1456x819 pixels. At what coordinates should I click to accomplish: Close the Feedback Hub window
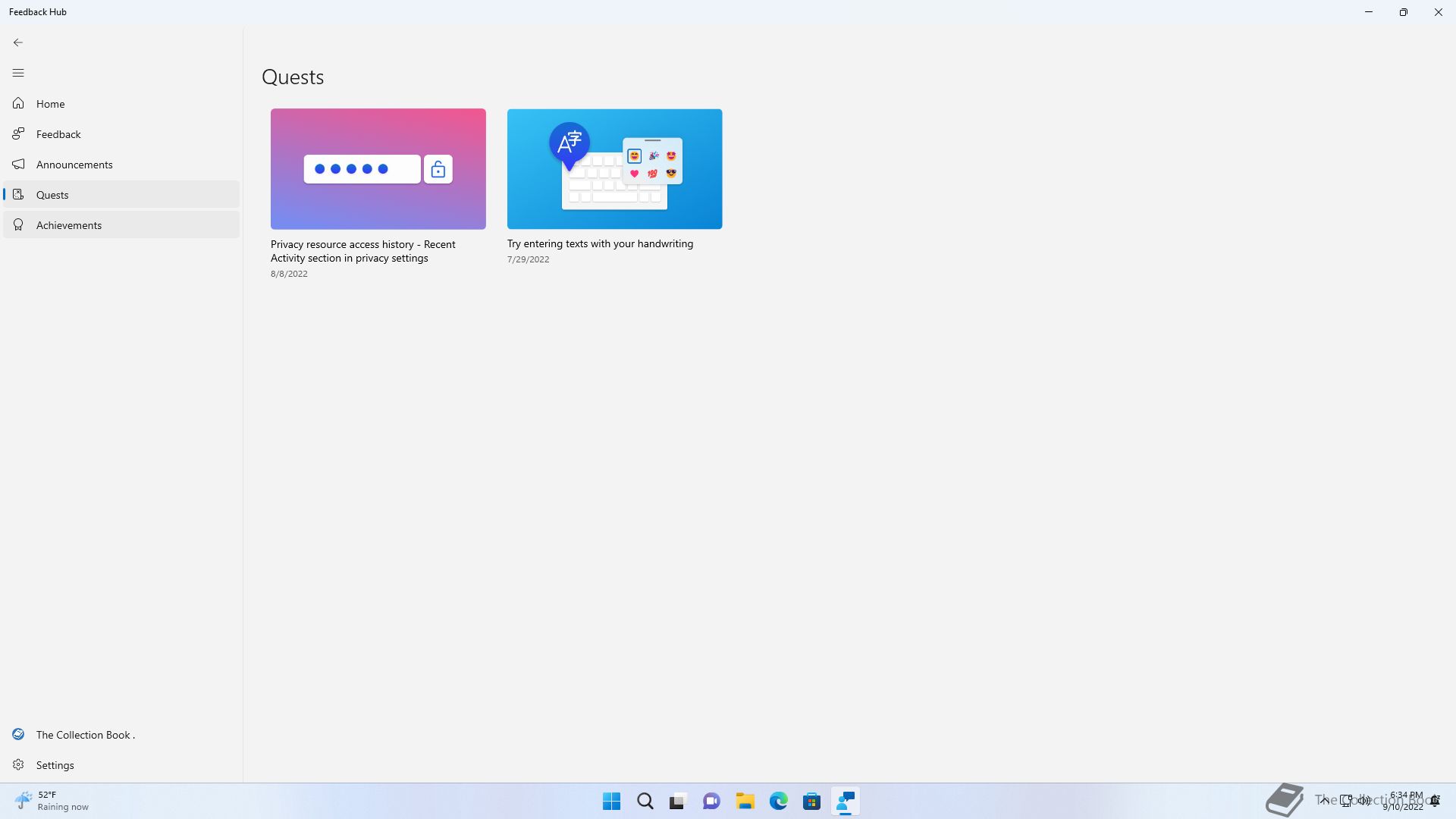click(x=1439, y=12)
